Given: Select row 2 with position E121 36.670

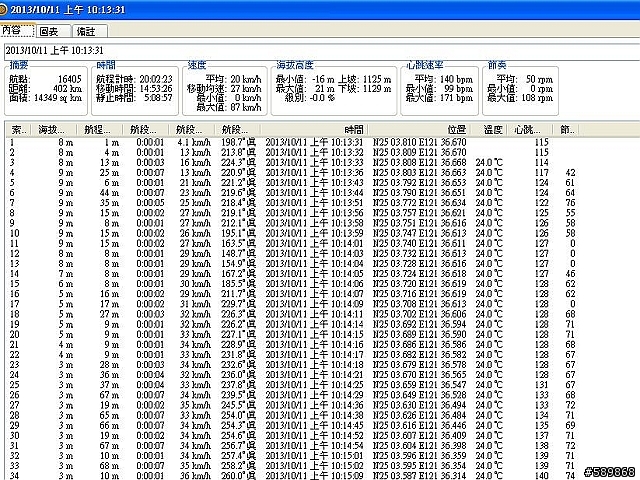Looking at the screenshot, I should [293, 153].
